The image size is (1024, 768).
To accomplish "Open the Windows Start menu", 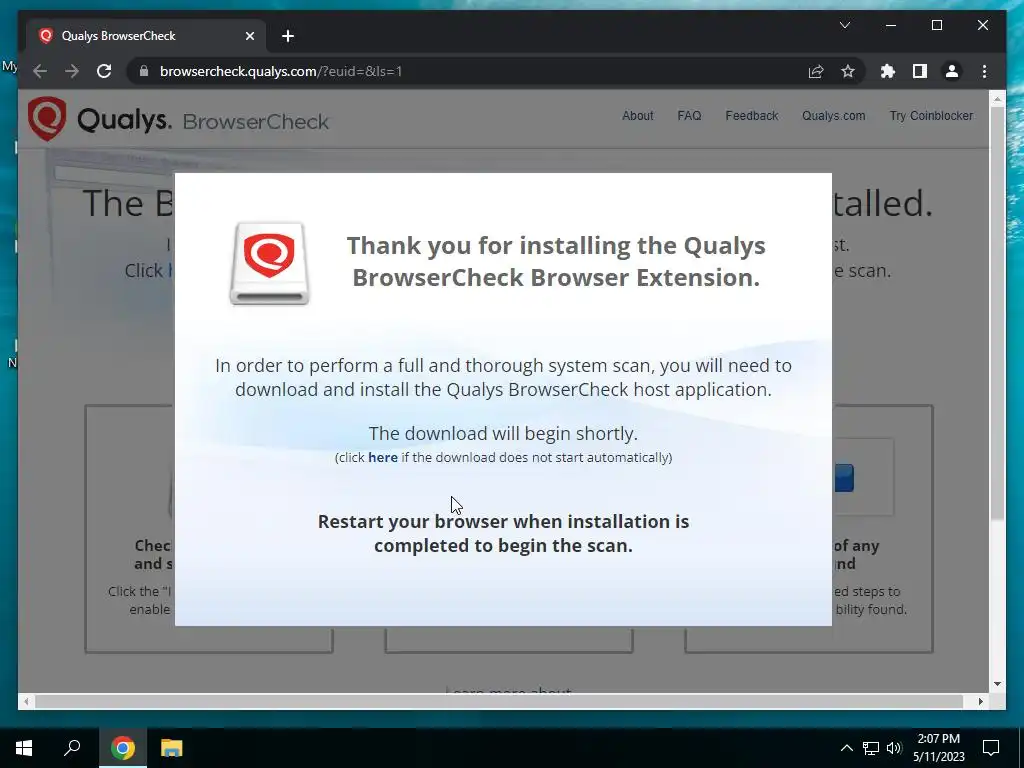I will [x=24, y=748].
